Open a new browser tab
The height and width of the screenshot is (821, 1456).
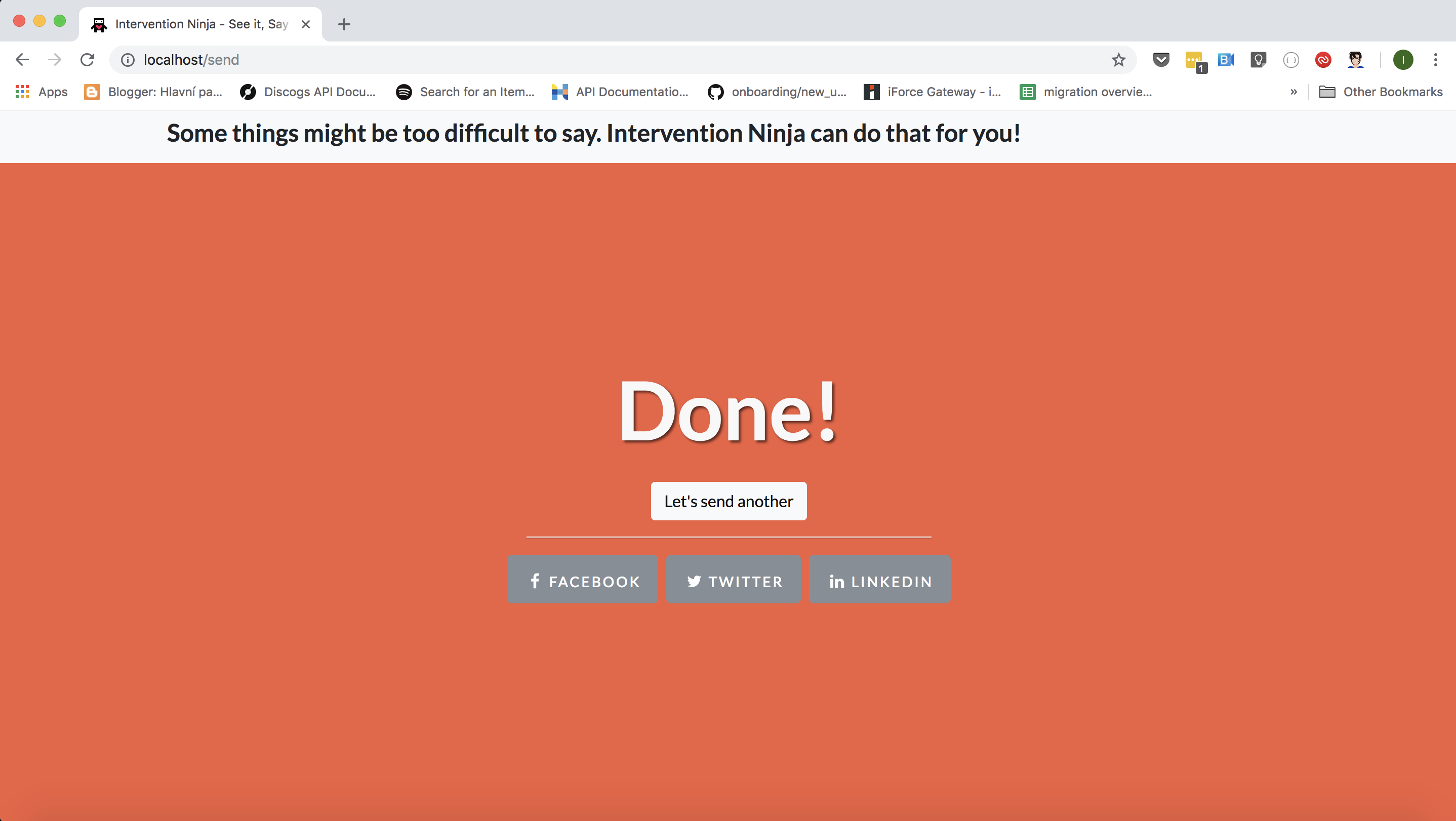(344, 24)
